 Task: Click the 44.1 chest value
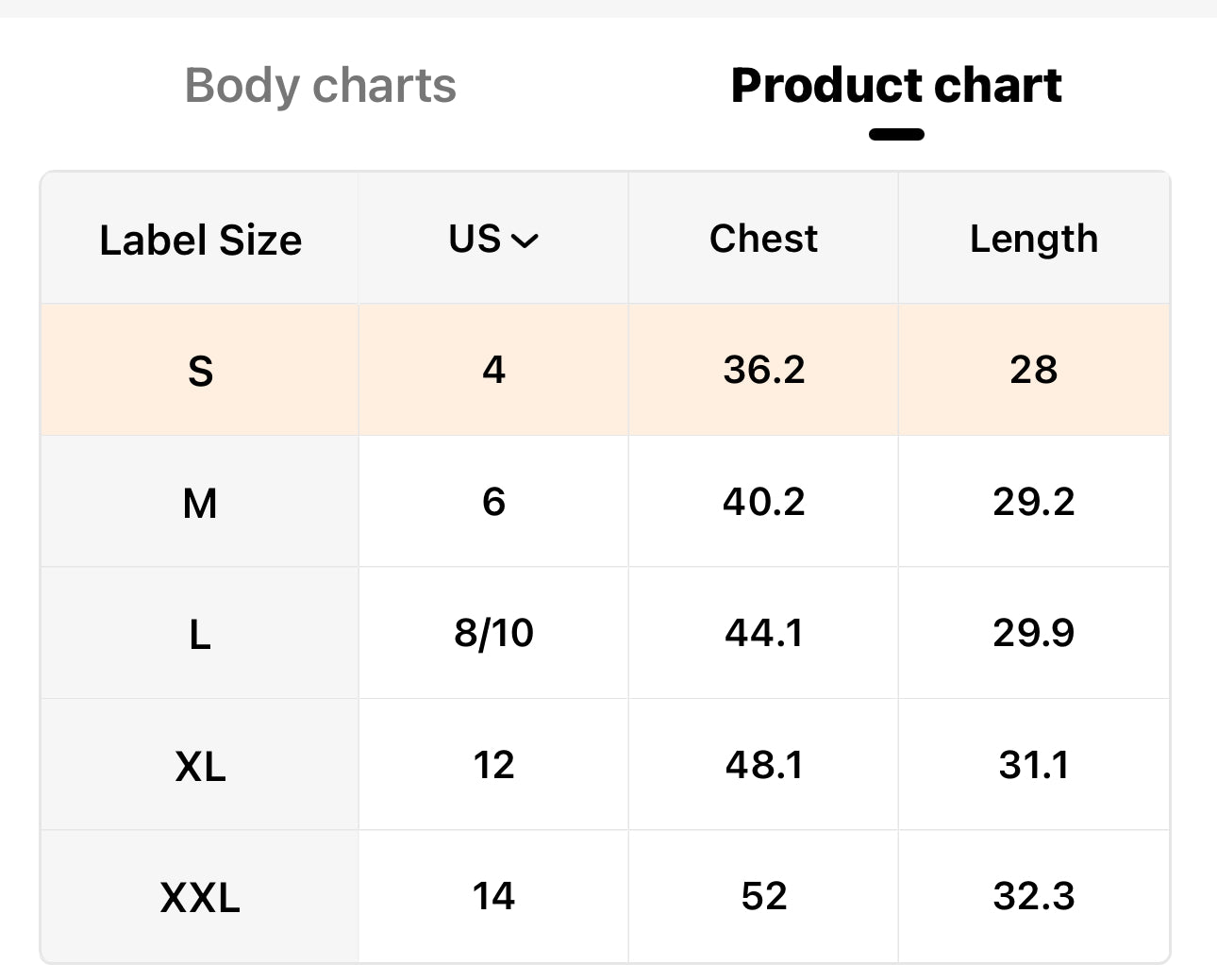point(763,633)
